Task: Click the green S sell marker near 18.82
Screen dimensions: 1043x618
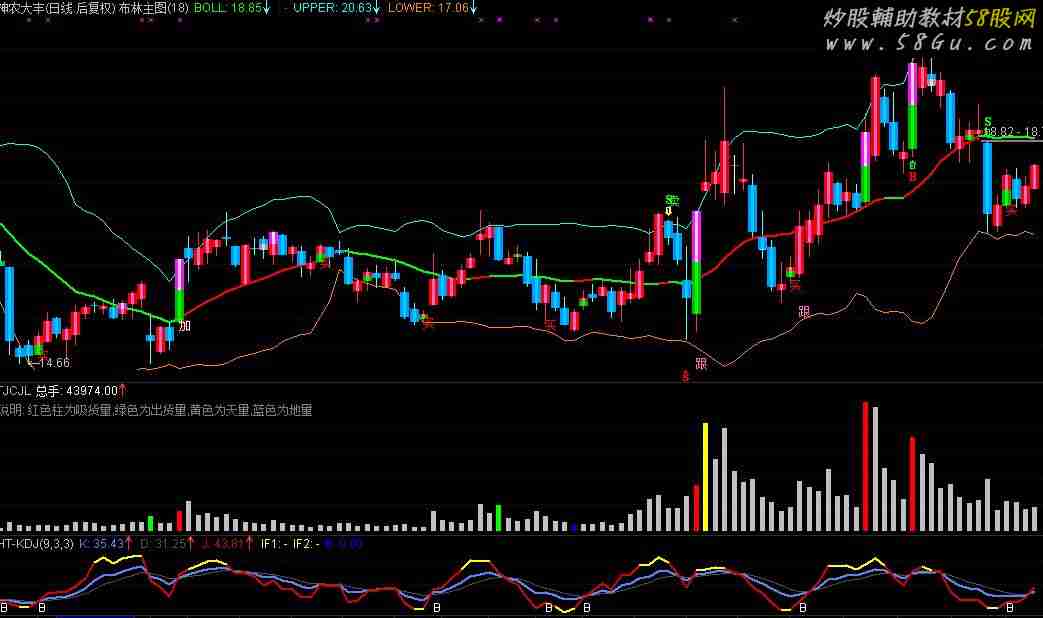Action: tap(987, 122)
